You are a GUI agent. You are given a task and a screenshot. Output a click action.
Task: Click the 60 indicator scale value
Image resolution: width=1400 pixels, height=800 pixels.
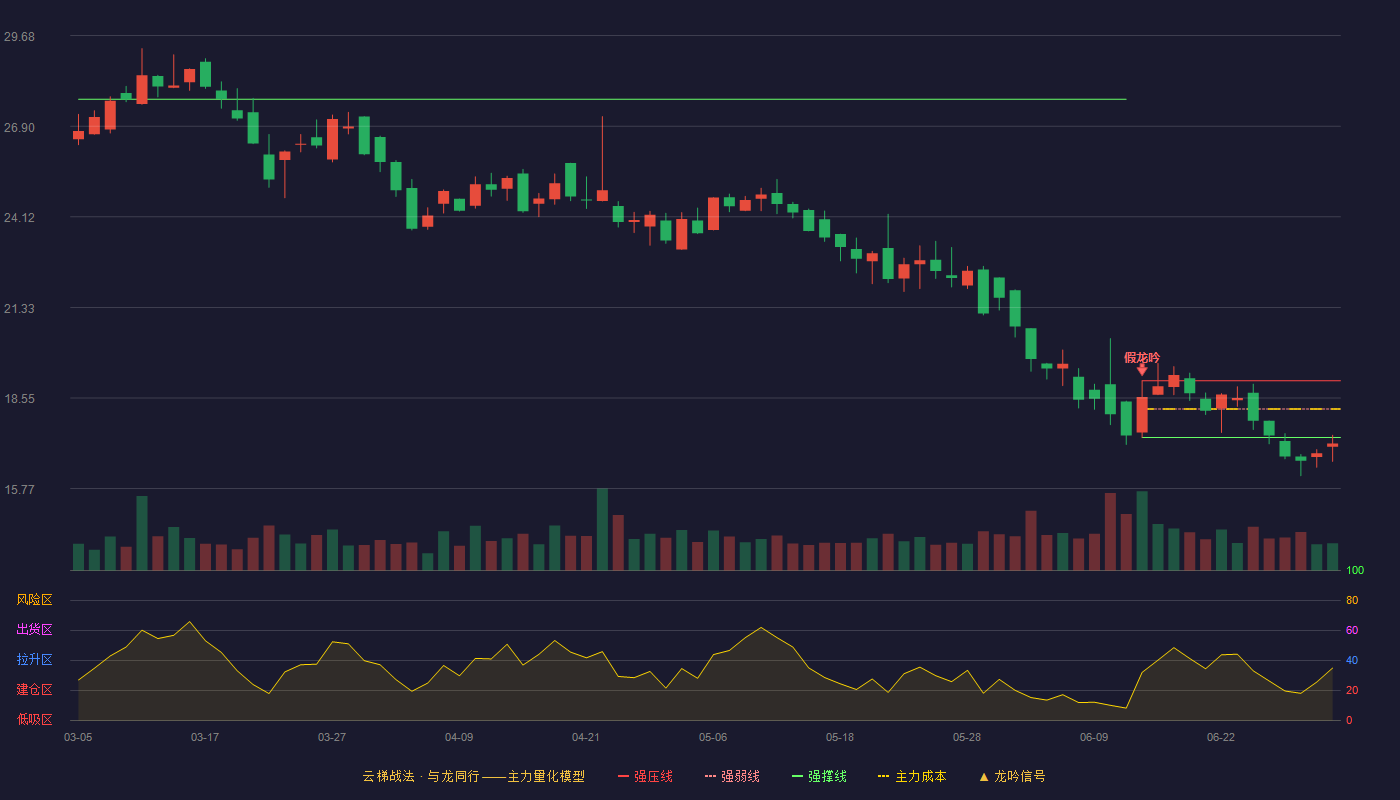pos(1352,630)
